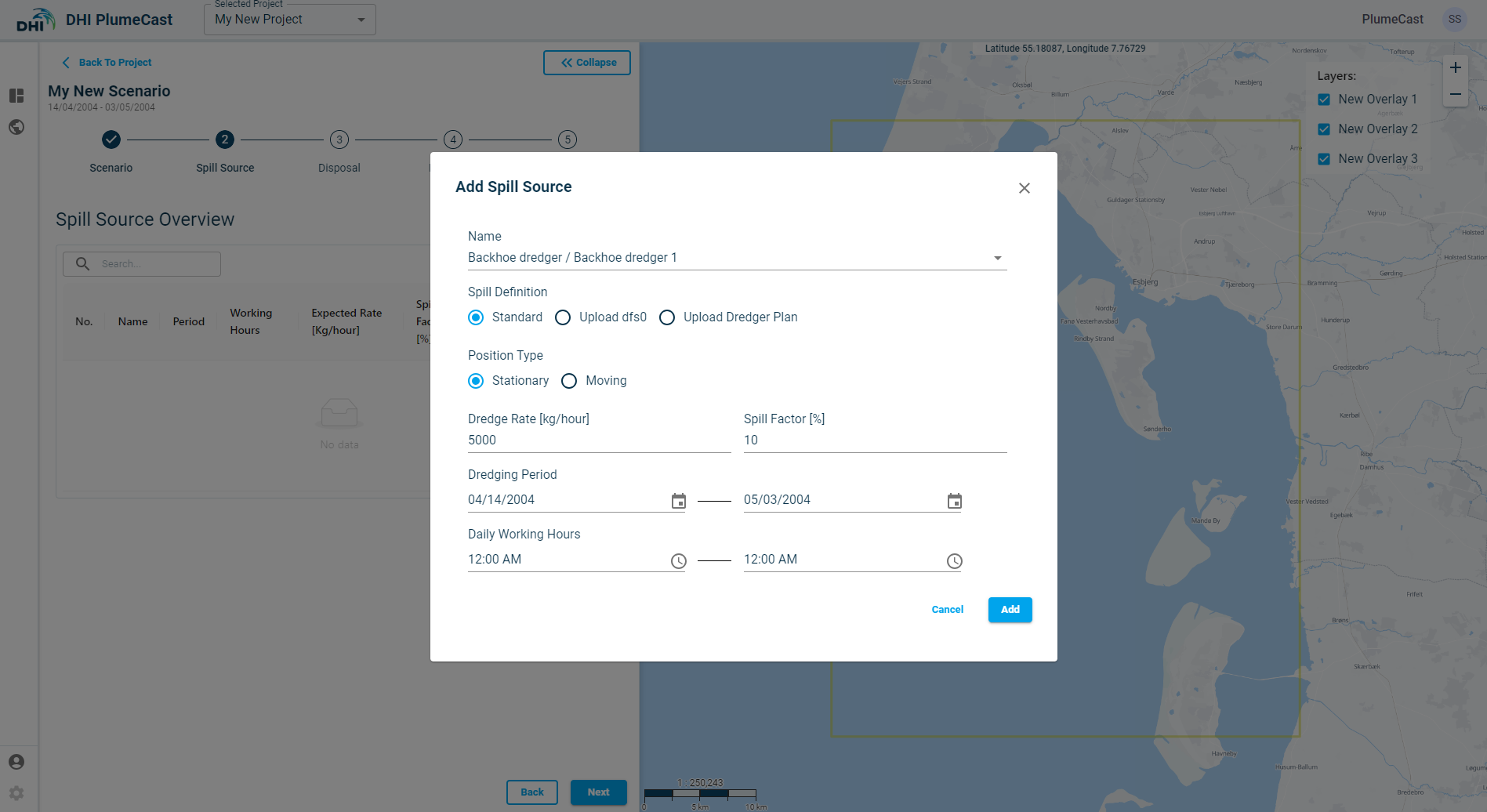Screen dimensions: 1487x812
Task: Uncheck the New Overlay 2 layer
Action: click(1324, 129)
